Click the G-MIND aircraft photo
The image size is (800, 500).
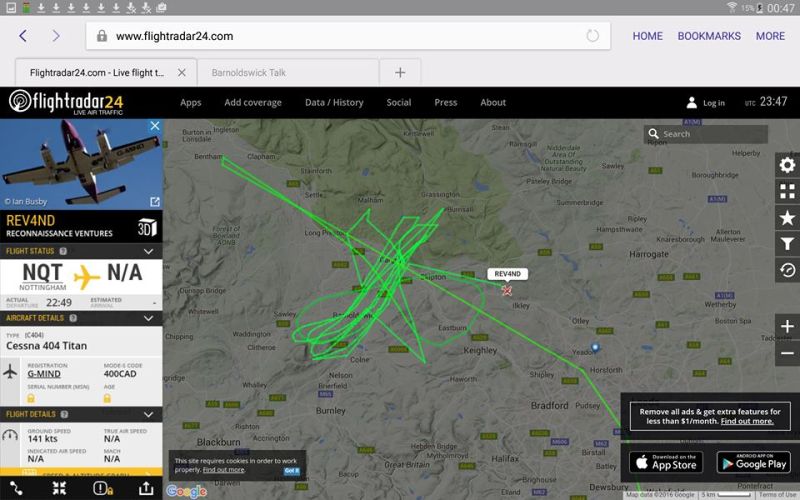pos(81,164)
